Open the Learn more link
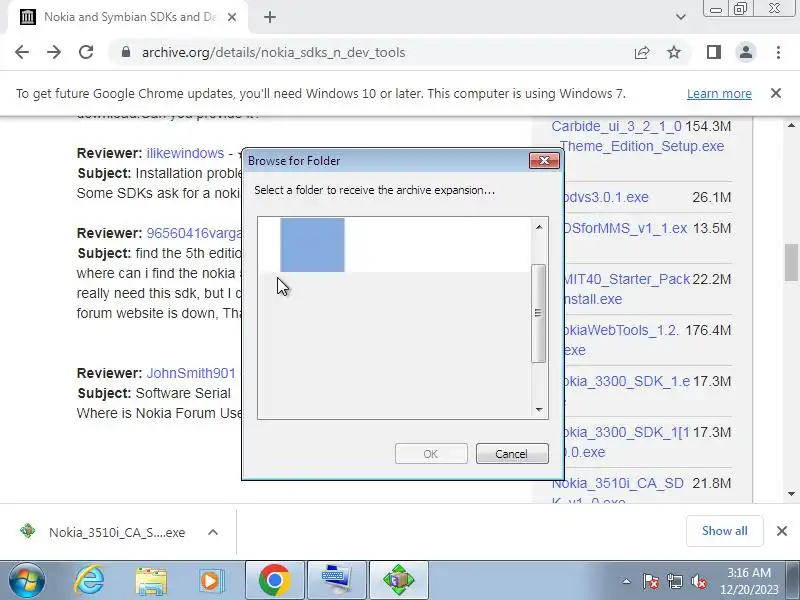This screenshot has height=600, width=800. tap(719, 93)
